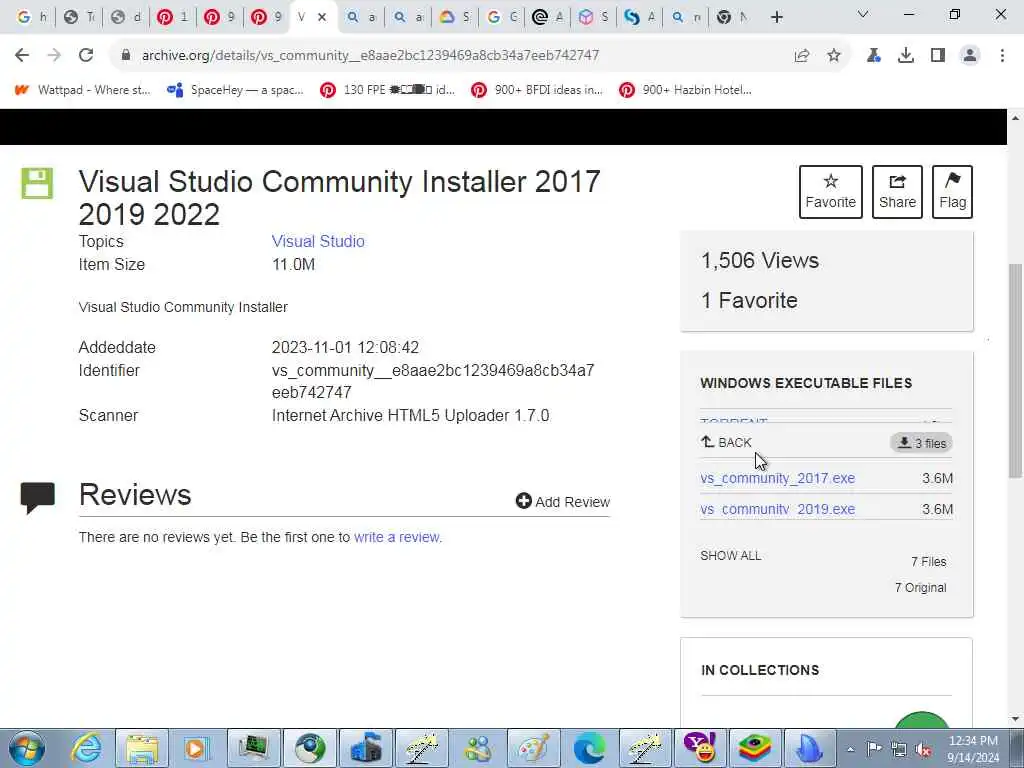Open Windows Media Player in taskbar
This screenshot has width=1024, height=768.
(x=196, y=748)
